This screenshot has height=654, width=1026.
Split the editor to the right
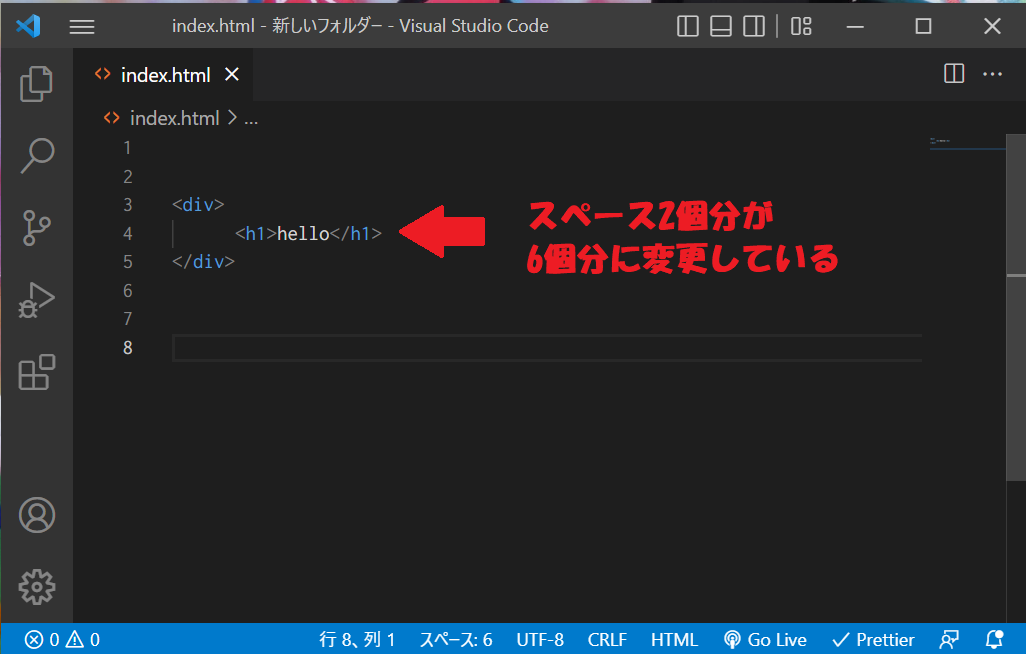pyautogui.click(x=954, y=73)
